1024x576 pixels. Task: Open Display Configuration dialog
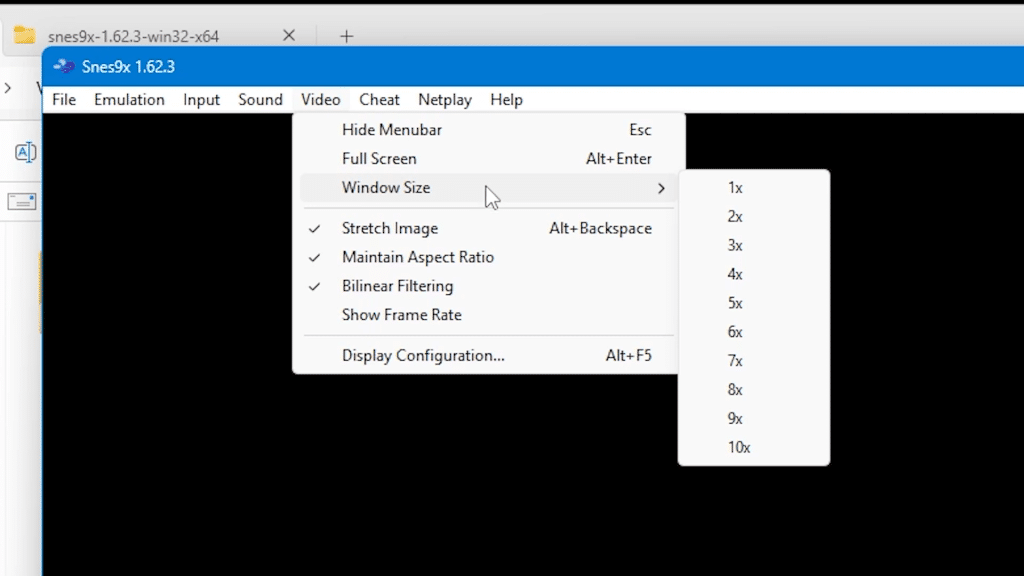click(488, 356)
